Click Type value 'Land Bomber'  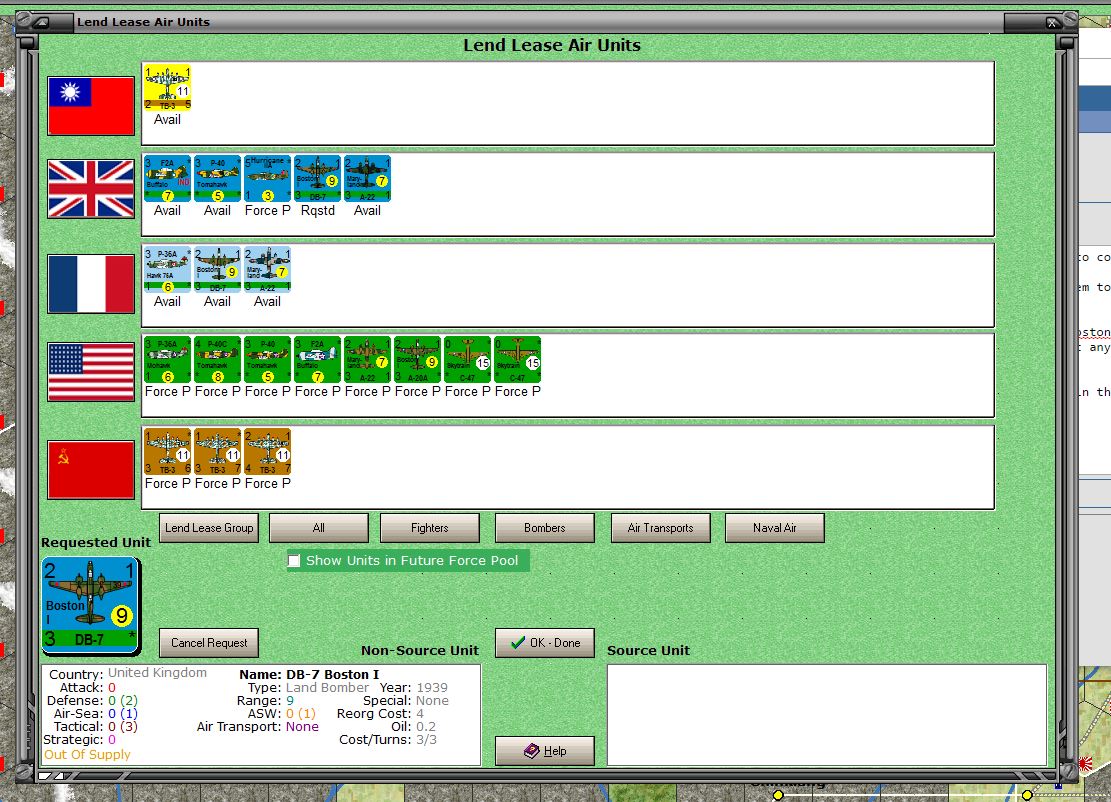(x=327, y=687)
